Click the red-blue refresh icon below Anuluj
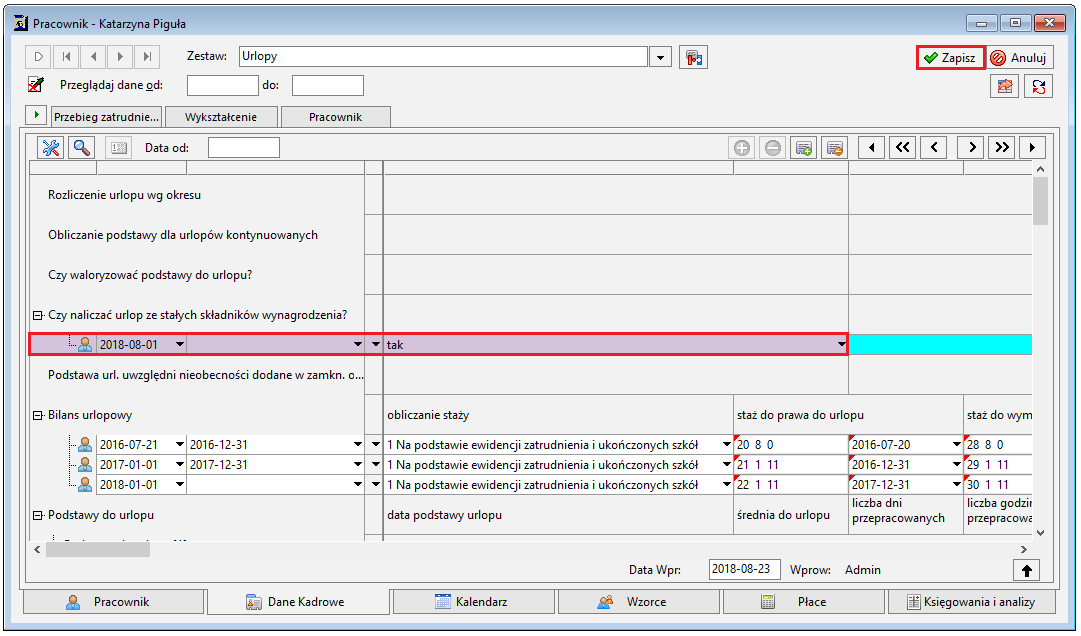 (x=1038, y=86)
